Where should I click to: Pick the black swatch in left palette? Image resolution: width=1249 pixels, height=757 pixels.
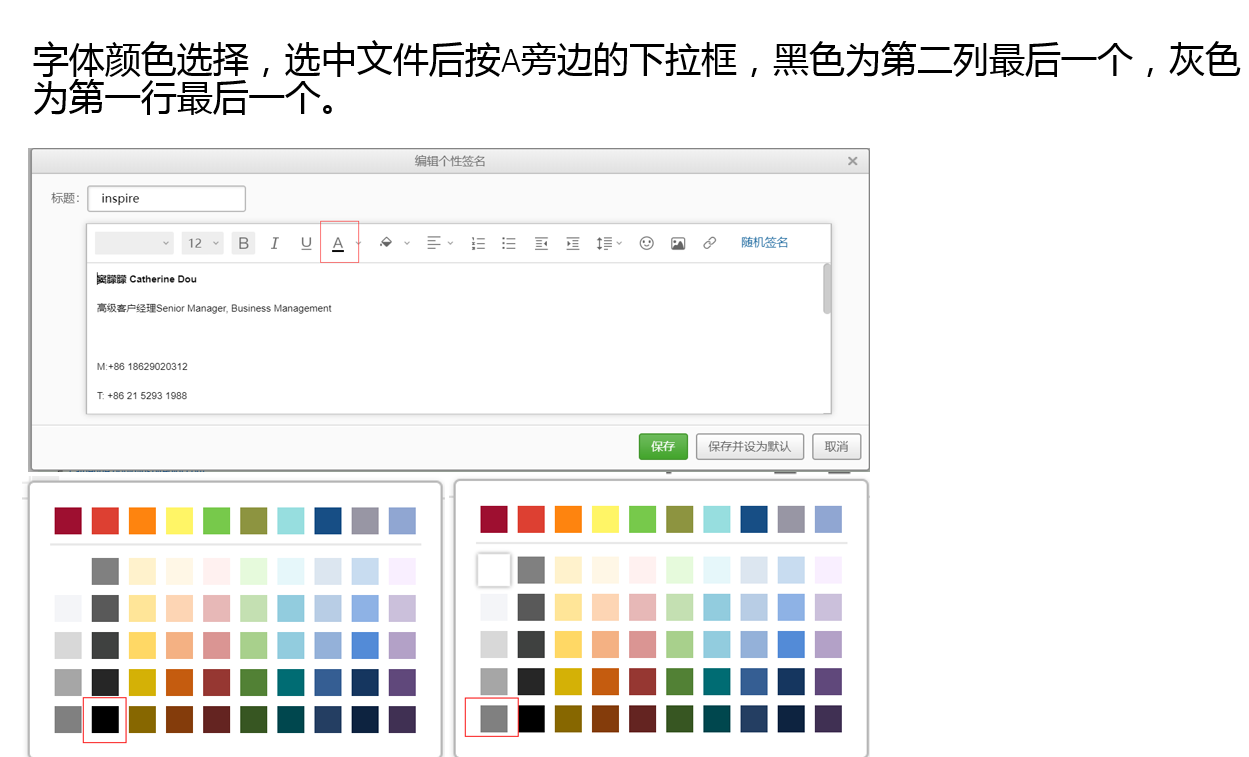click(105, 719)
